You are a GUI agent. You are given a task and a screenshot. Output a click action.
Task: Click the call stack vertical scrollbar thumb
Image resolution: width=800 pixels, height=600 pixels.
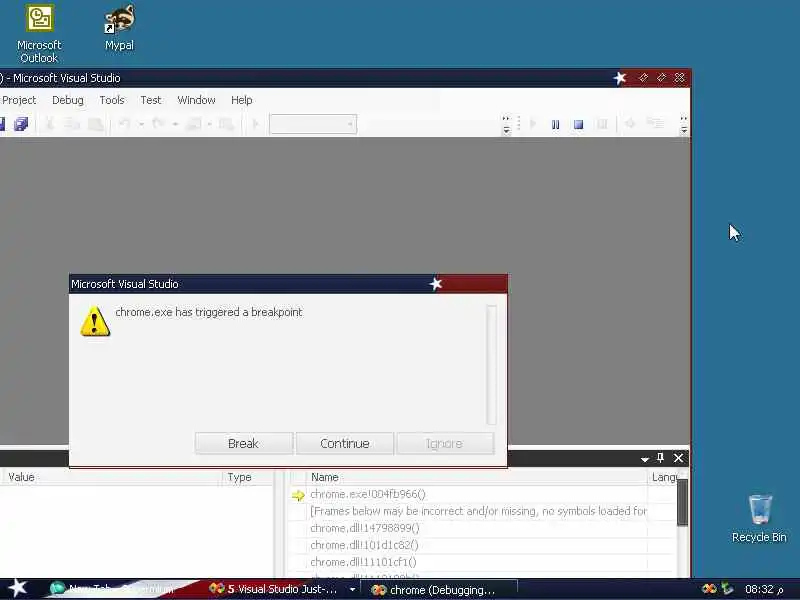pos(682,502)
